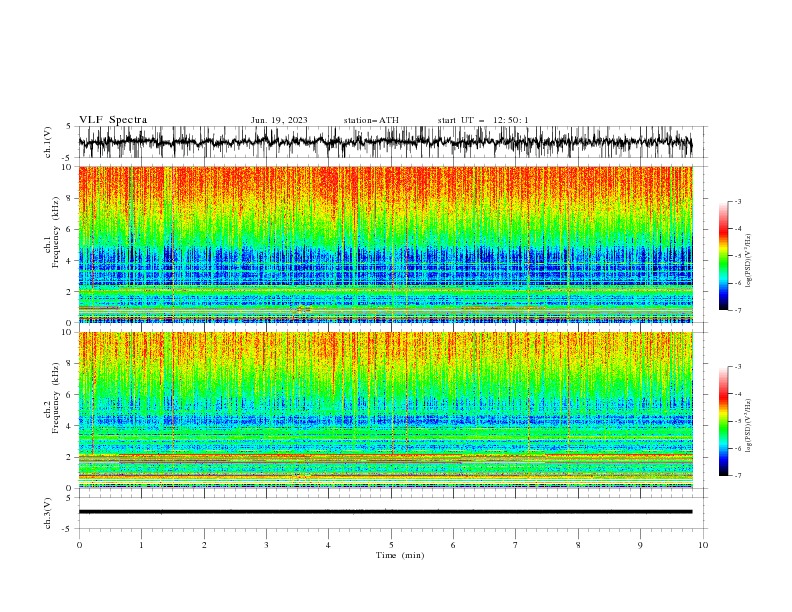Click time axis tick label '5'
The width and height of the screenshot is (792, 612).
tap(391, 545)
